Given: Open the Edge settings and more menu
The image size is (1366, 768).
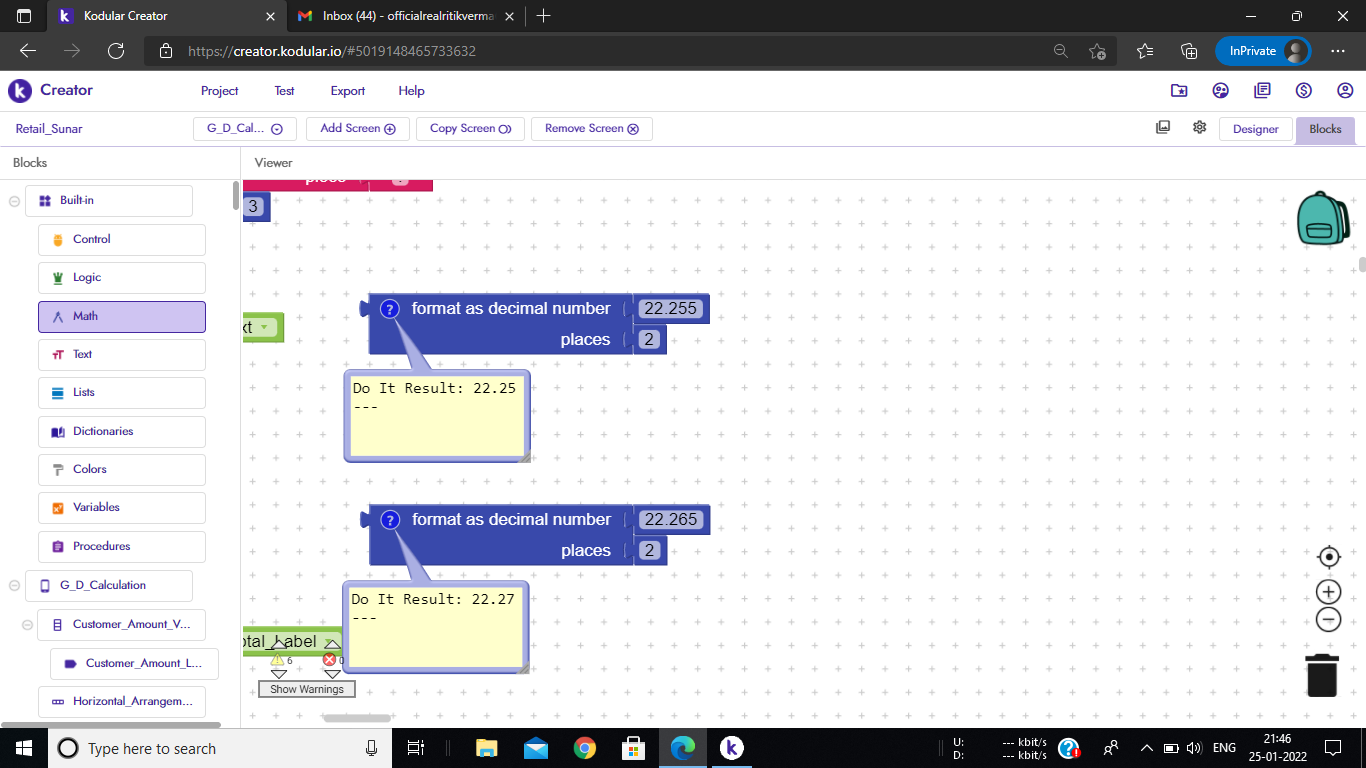Looking at the screenshot, I should click(x=1338, y=51).
